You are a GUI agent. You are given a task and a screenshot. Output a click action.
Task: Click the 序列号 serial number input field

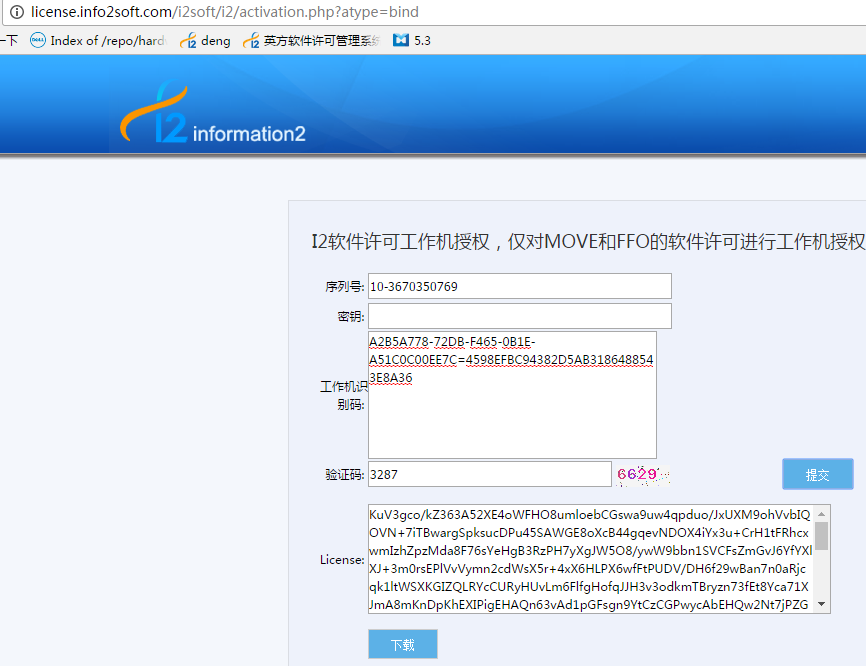tap(520, 286)
